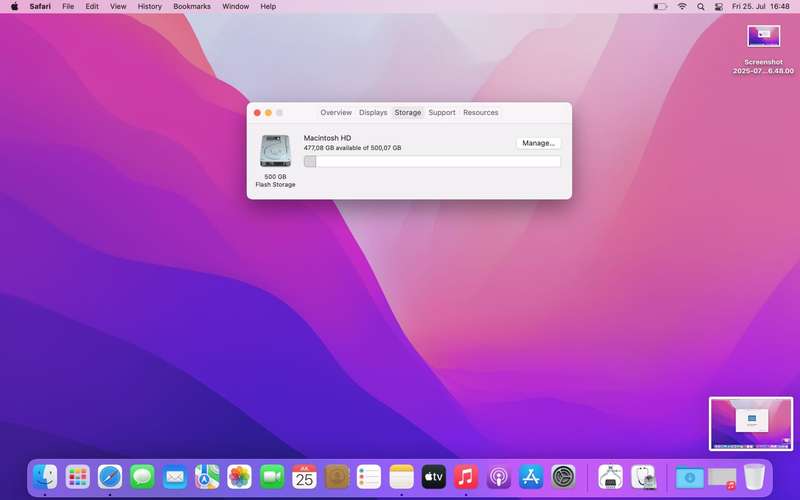Click '477,08 GB available of 500,07 GB'
This screenshot has height=500, width=800.
[353, 148]
